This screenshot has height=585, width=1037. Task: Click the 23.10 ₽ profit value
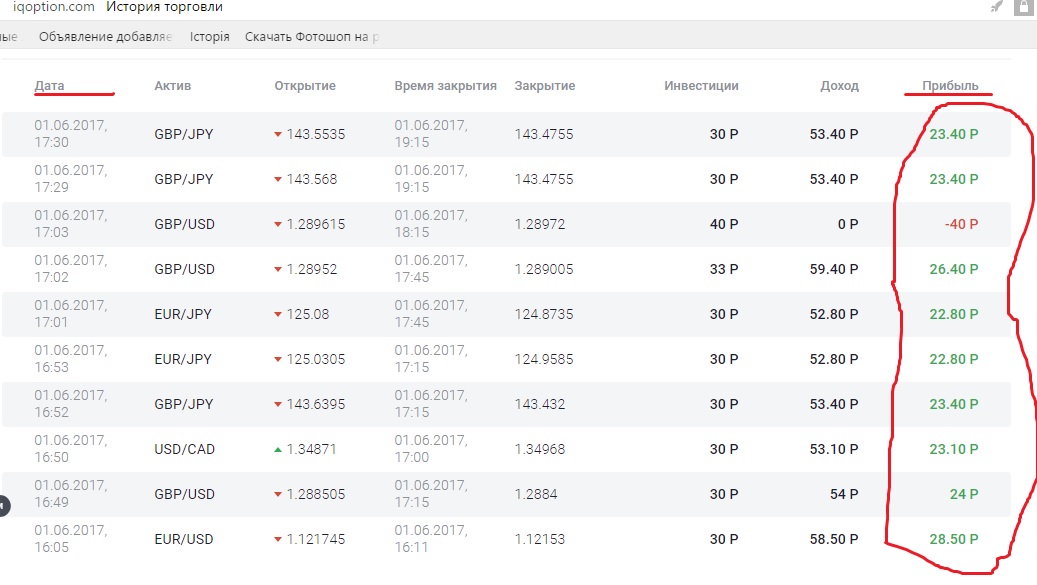pos(954,449)
